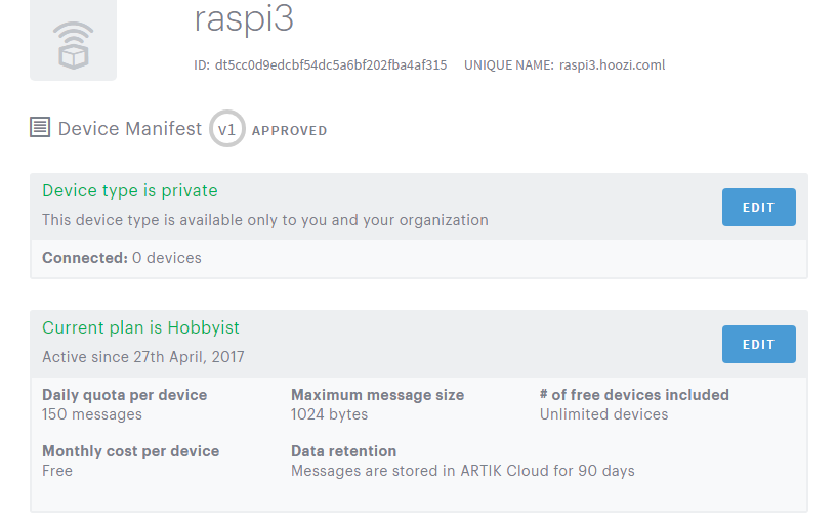Click the 'Maximum message size' label
This screenshot has width=837, height=529.
coord(377,395)
